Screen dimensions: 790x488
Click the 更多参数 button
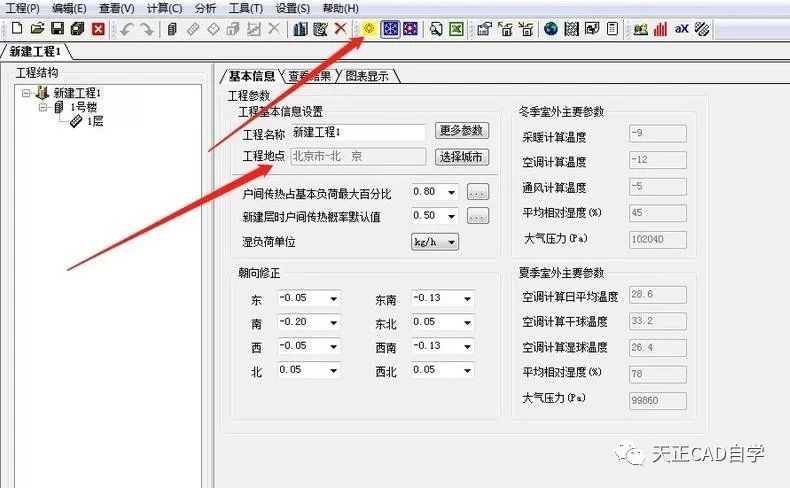tap(462, 131)
